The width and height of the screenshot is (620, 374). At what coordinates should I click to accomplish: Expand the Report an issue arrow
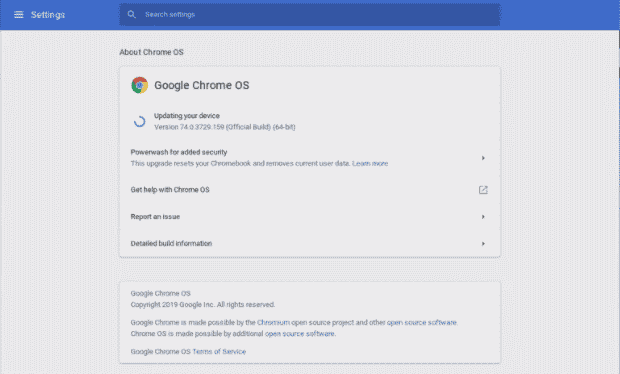pos(483,217)
